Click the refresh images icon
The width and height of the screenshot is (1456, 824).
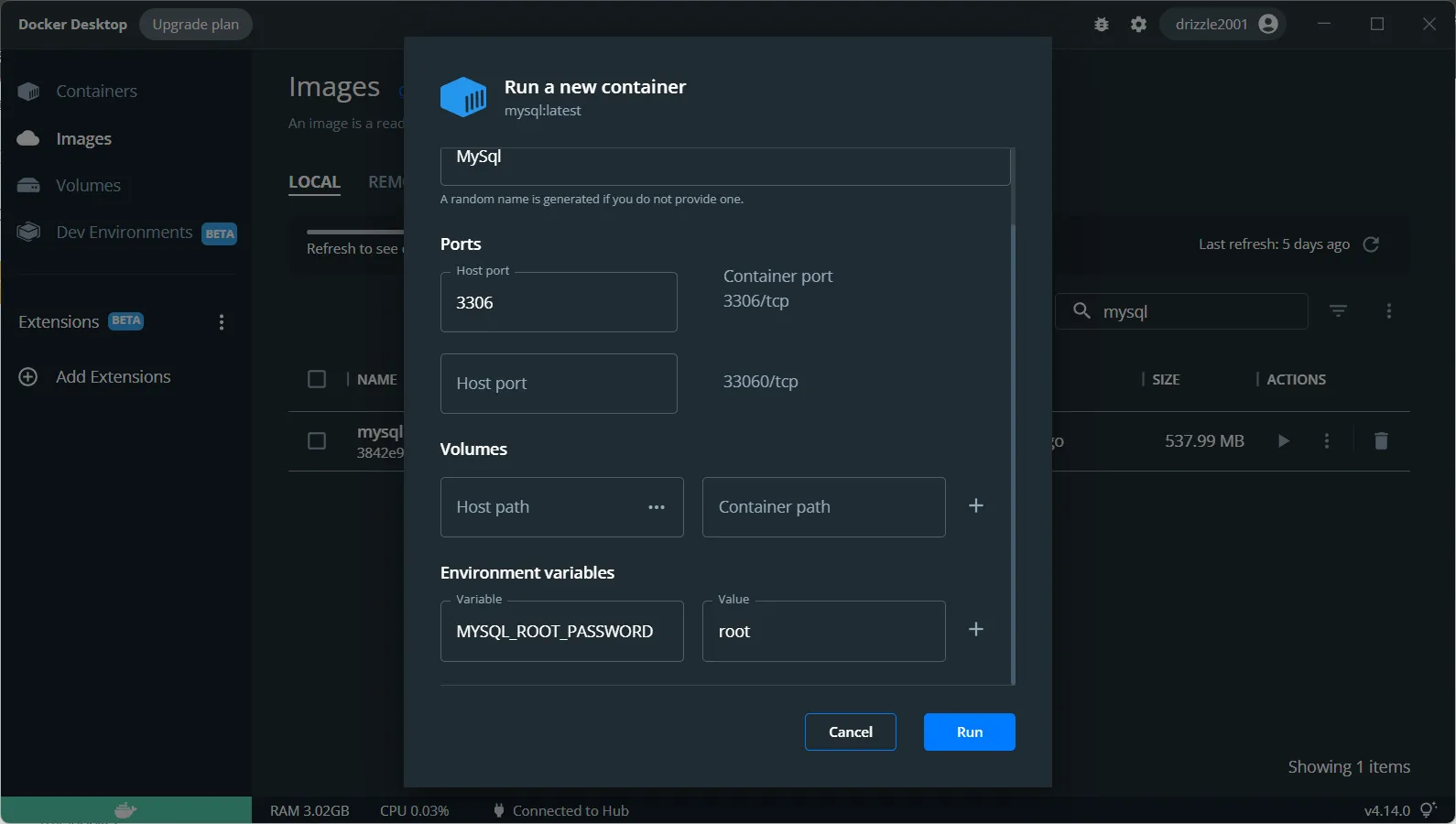pyautogui.click(x=1370, y=244)
